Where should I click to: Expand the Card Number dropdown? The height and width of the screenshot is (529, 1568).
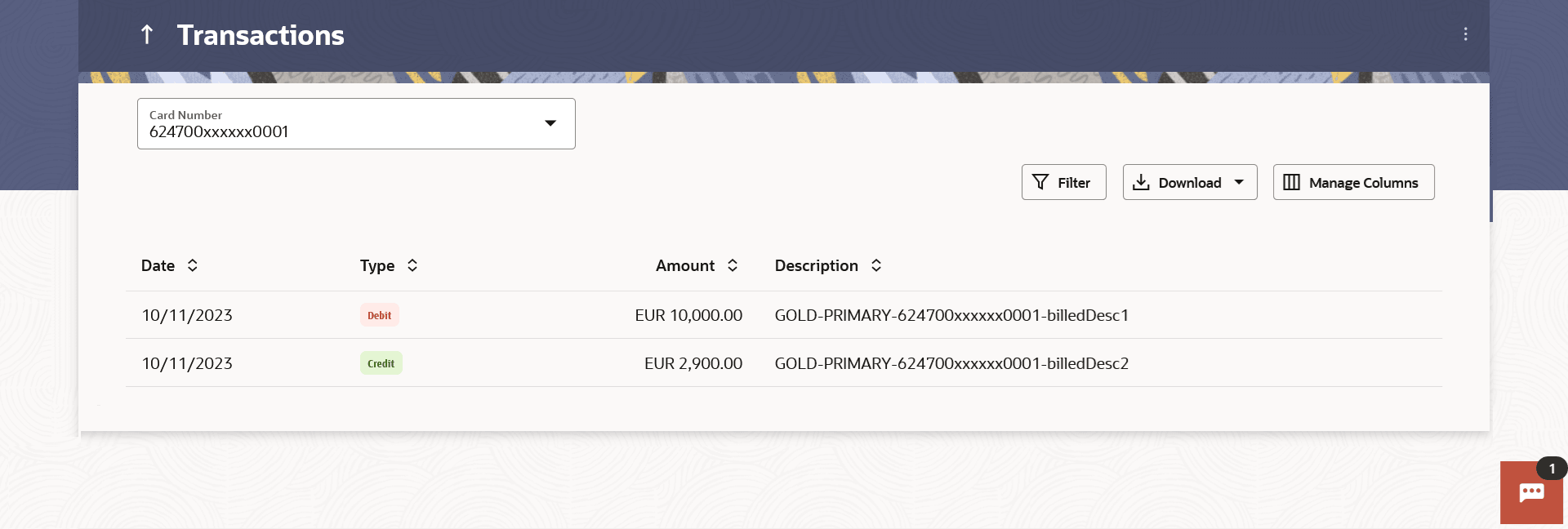coord(550,123)
